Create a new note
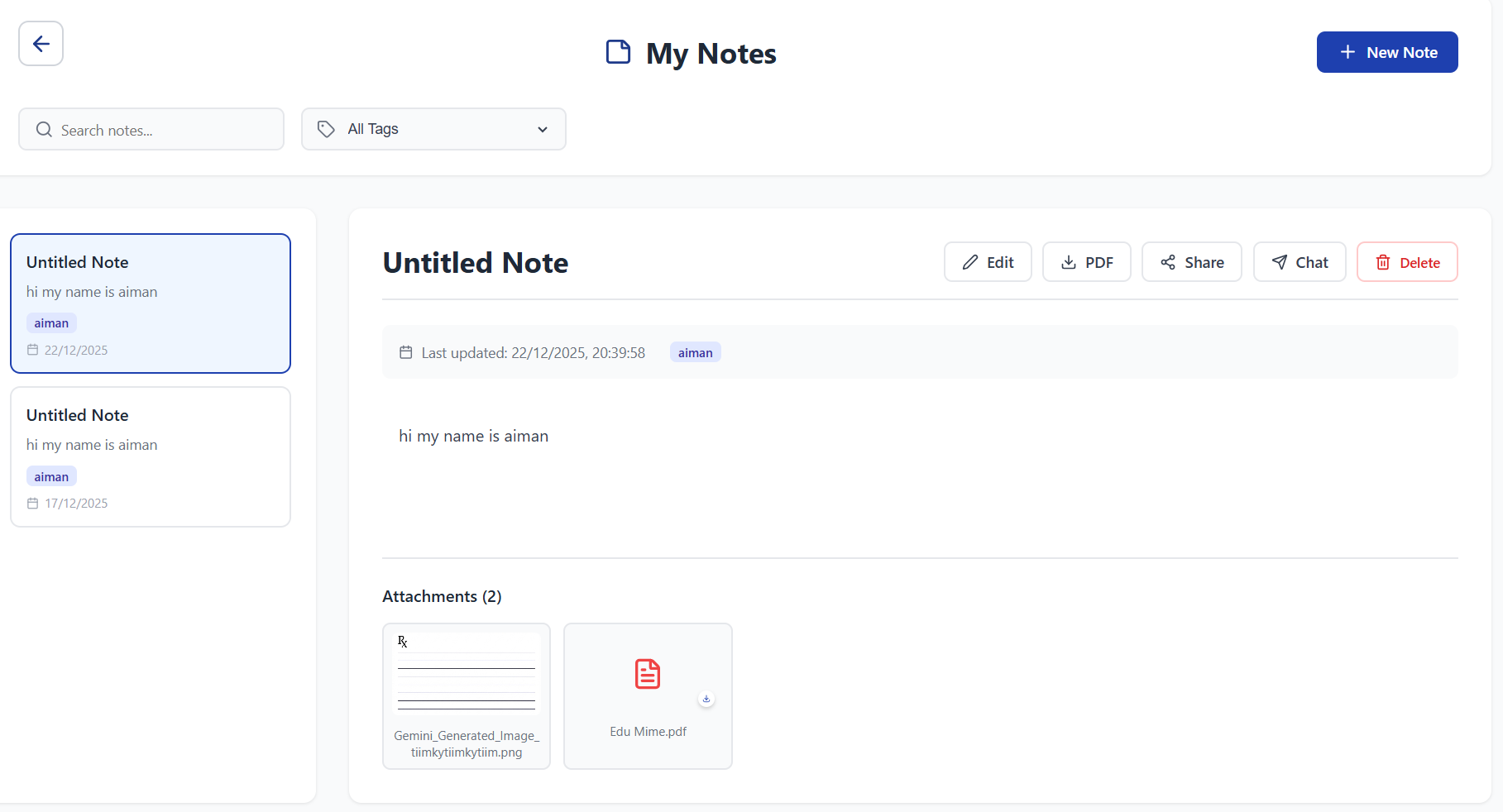 pyautogui.click(x=1387, y=52)
